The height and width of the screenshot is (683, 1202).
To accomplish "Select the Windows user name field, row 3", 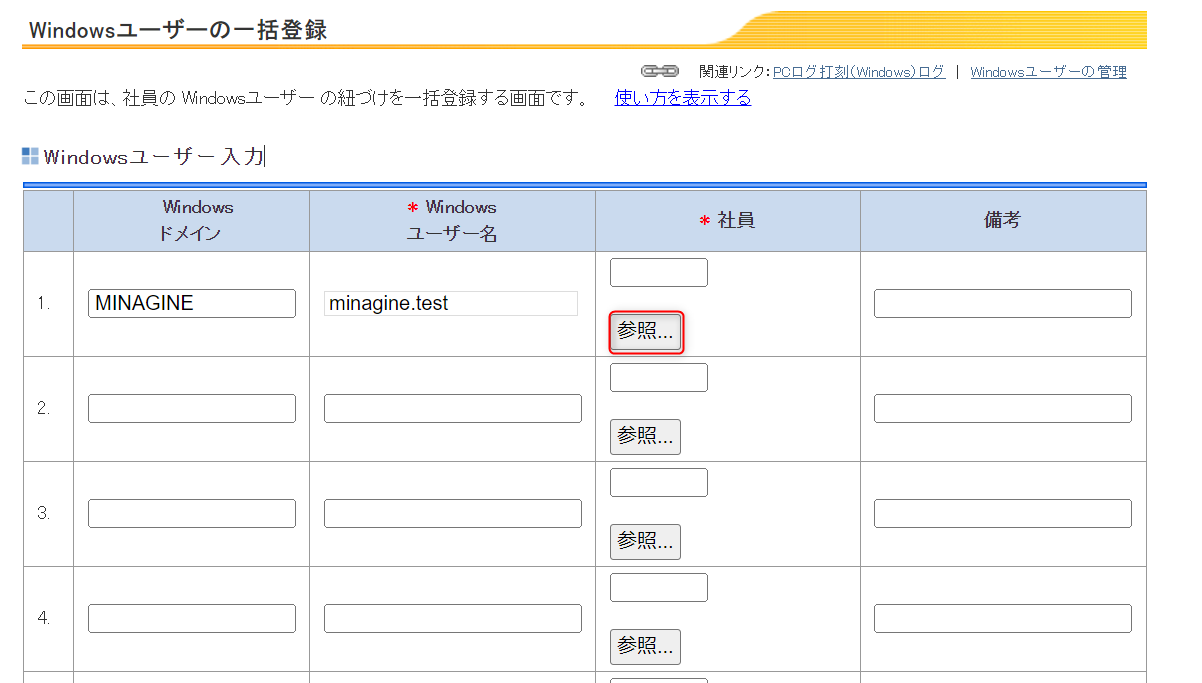I will (x=453, y=513).
